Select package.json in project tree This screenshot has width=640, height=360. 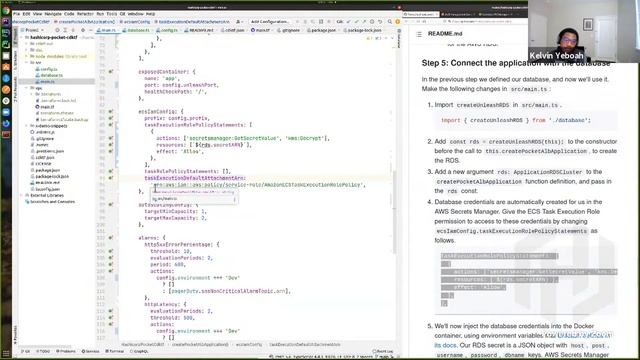click(48, 170)
